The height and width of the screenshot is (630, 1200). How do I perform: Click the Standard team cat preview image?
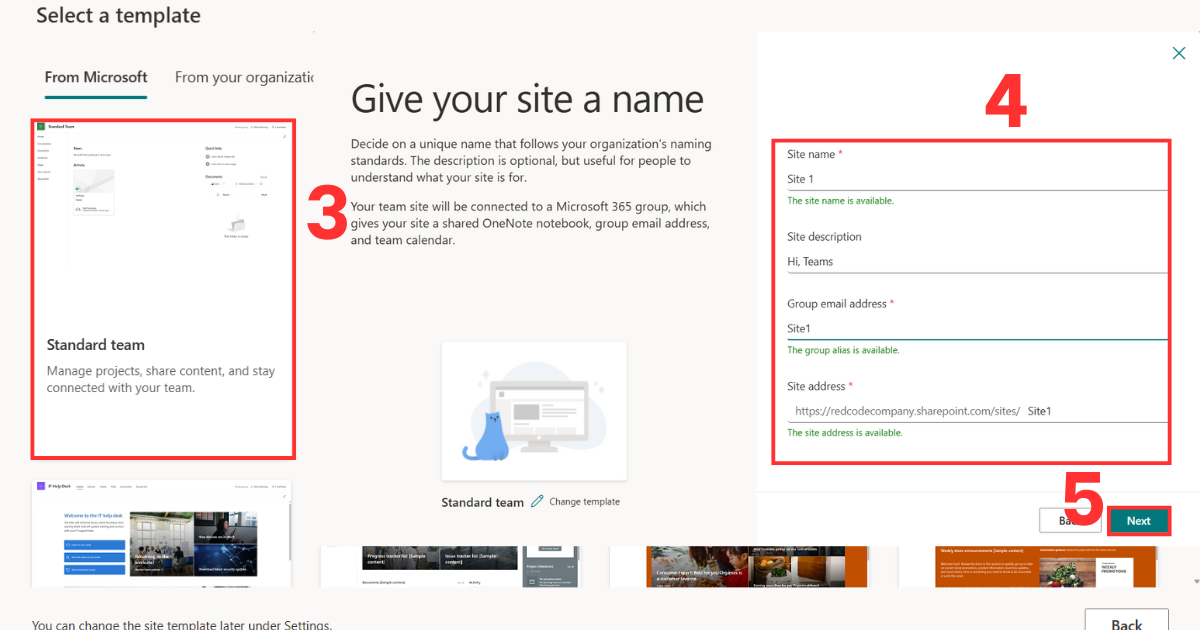534,410
